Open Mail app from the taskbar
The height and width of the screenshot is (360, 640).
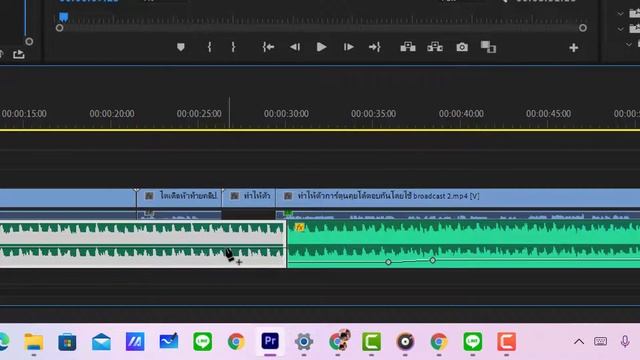[101, 342]
